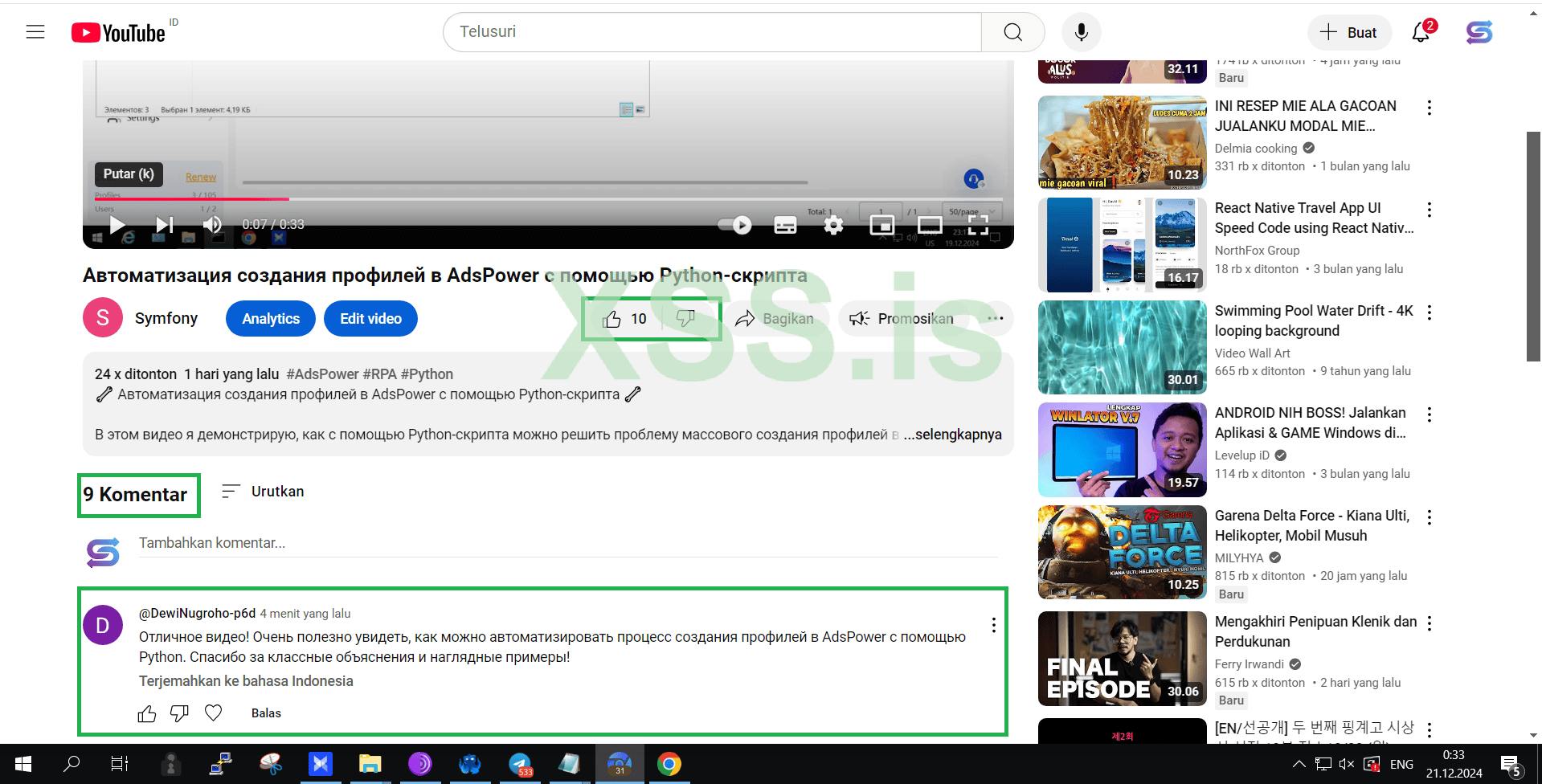Open video Analytics
1542x784 pixels.
[x=271, y=319]
